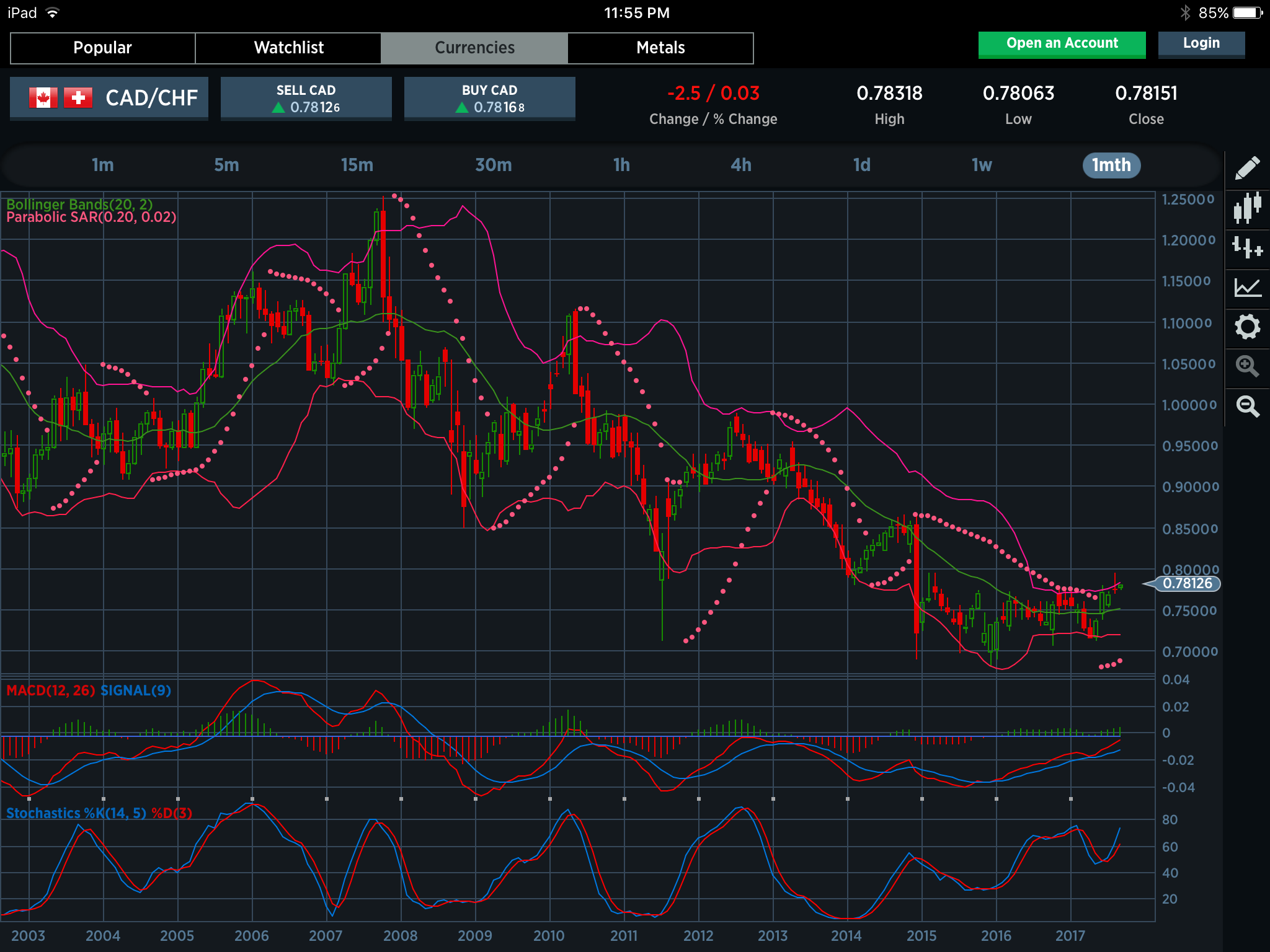
Task: Select the pencil drawing tool
Action: pyautogui.click(x=1247, y=168)
